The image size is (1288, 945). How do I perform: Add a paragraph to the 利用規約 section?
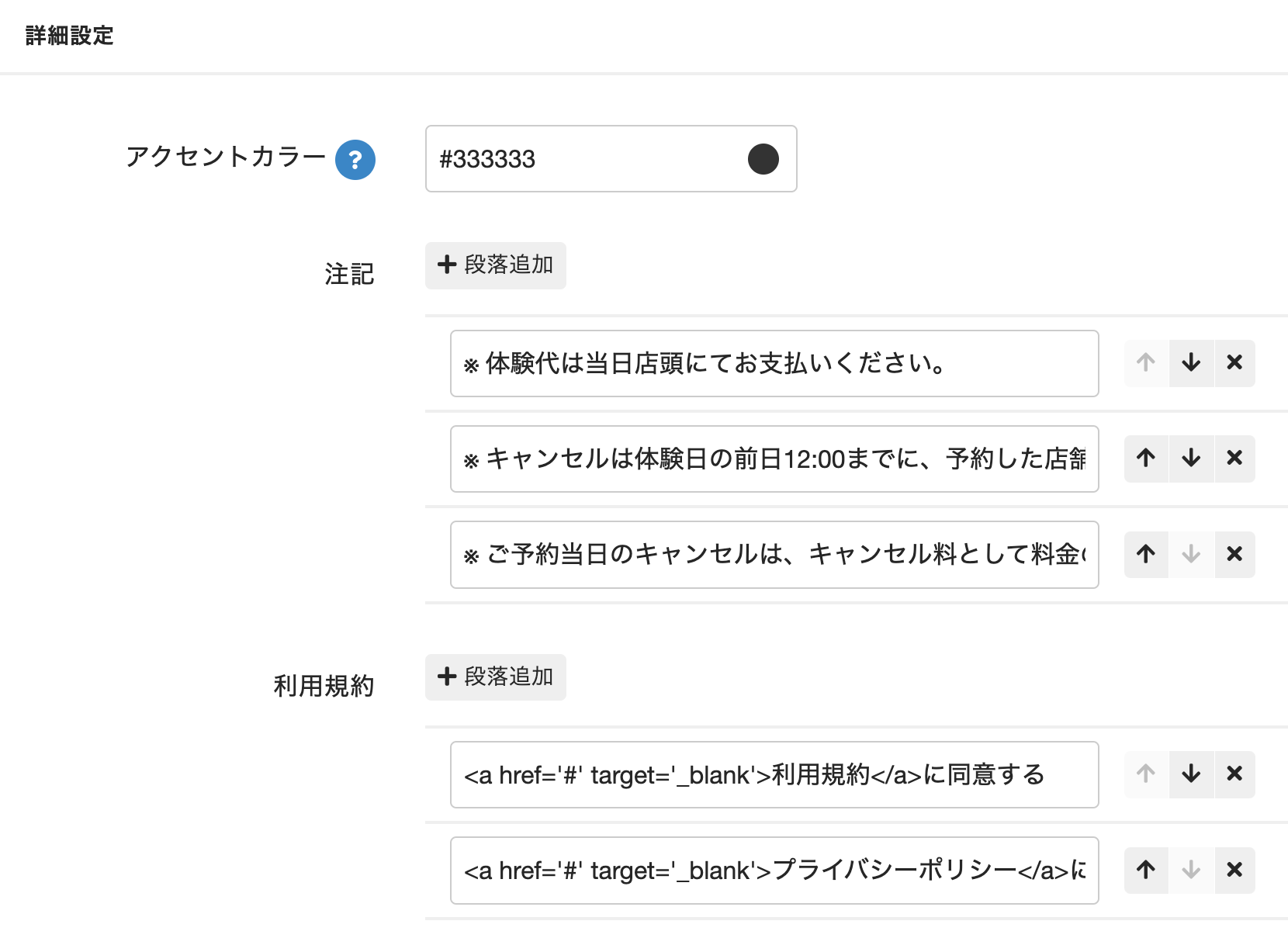[x=496, y=677]
